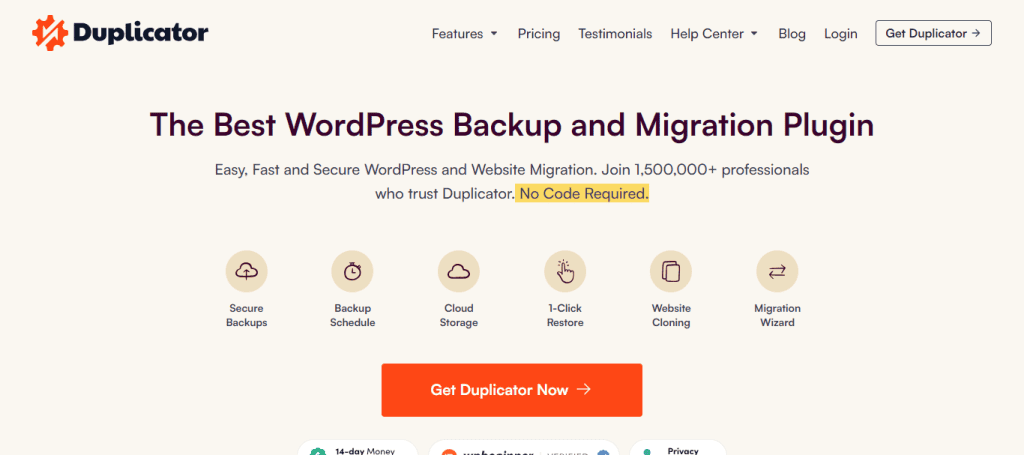Image resolution: width=1024 pixels, height=455 pixels.
Task: Click the Login link
Action: pyautogui.click(x=840, y=34)
